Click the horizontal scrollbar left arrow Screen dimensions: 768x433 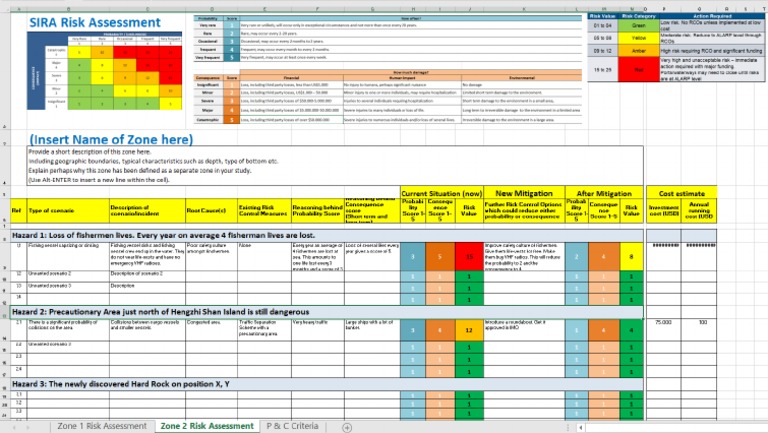click(580, 427)
